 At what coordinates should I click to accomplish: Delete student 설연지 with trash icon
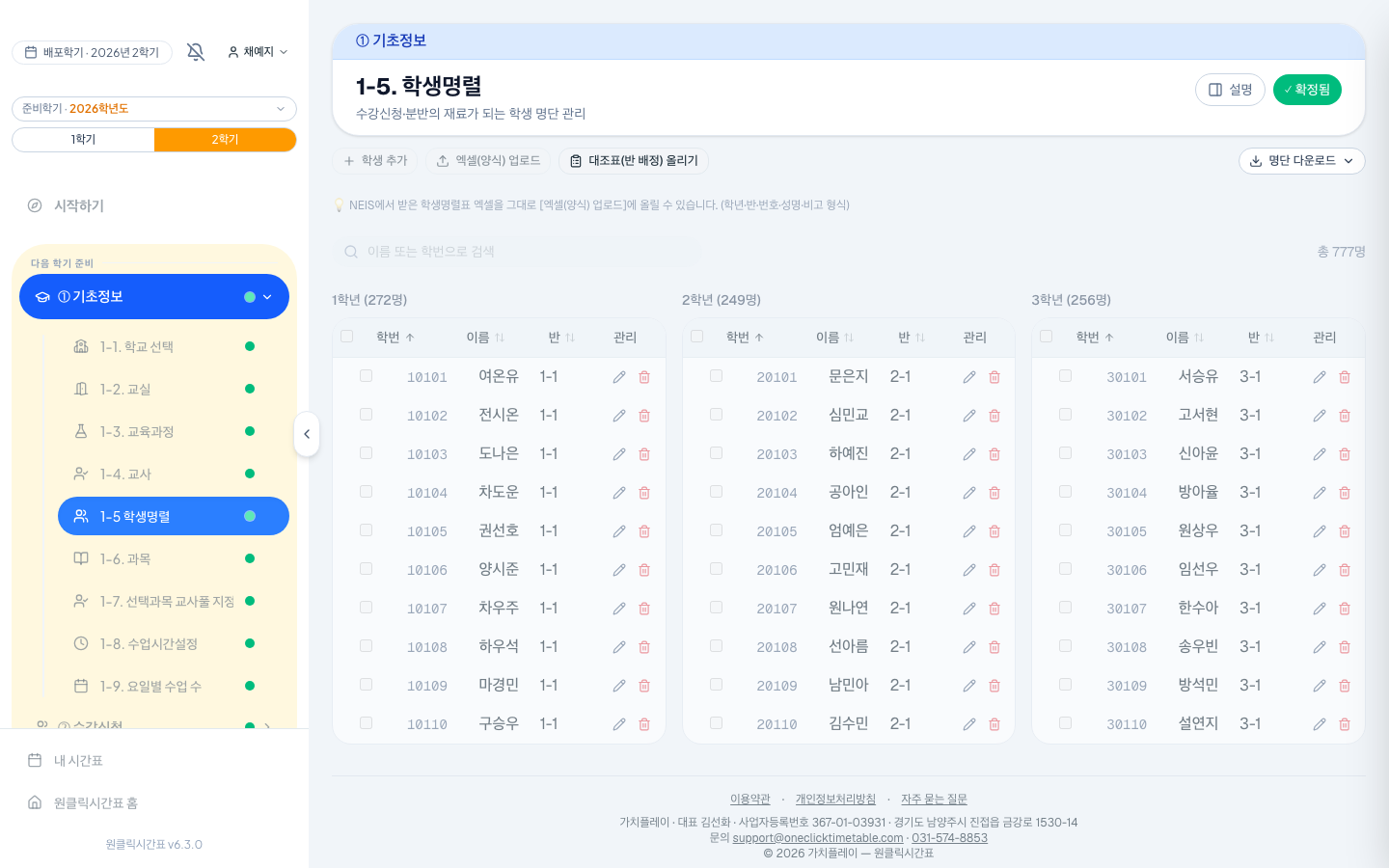tap(1345, 724)
